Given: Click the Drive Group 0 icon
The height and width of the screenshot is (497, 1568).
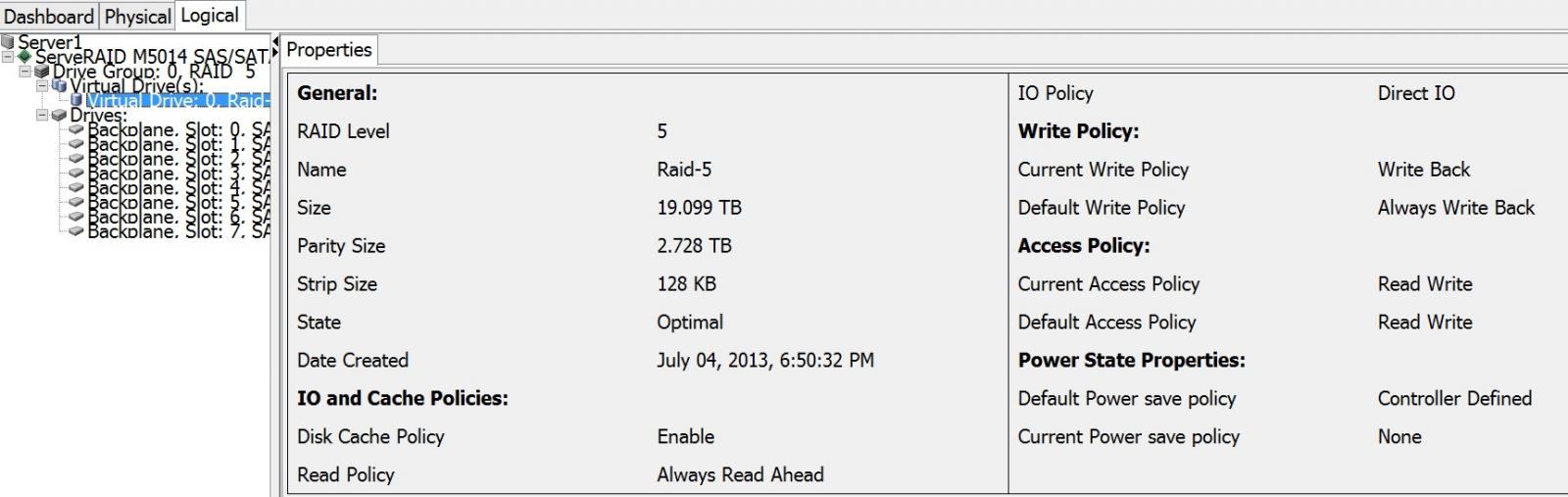Looking at the screenshot, I should pos(41,72).
